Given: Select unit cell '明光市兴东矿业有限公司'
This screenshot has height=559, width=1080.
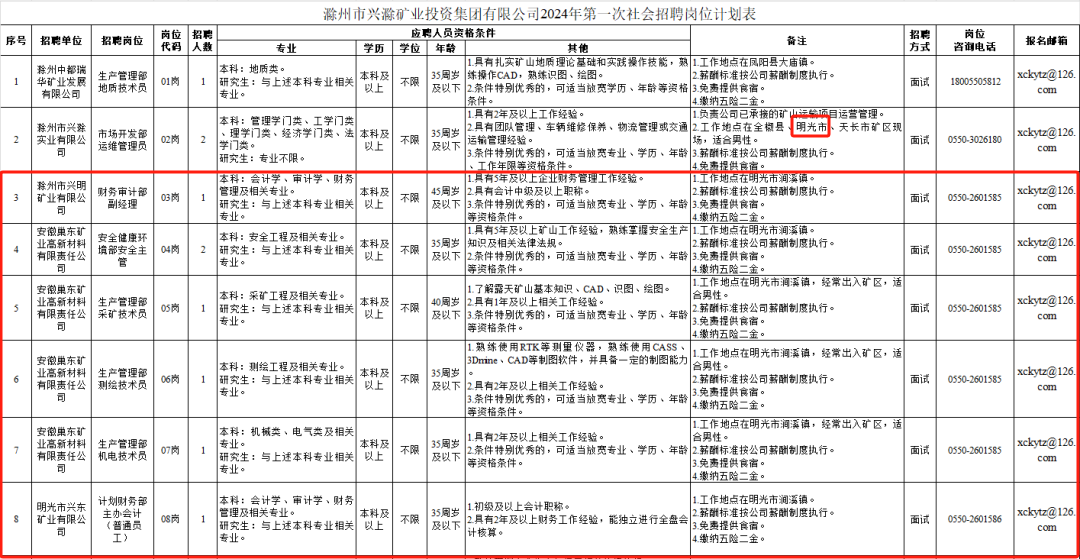Looking at the screenshot, I should pos(61,520).
